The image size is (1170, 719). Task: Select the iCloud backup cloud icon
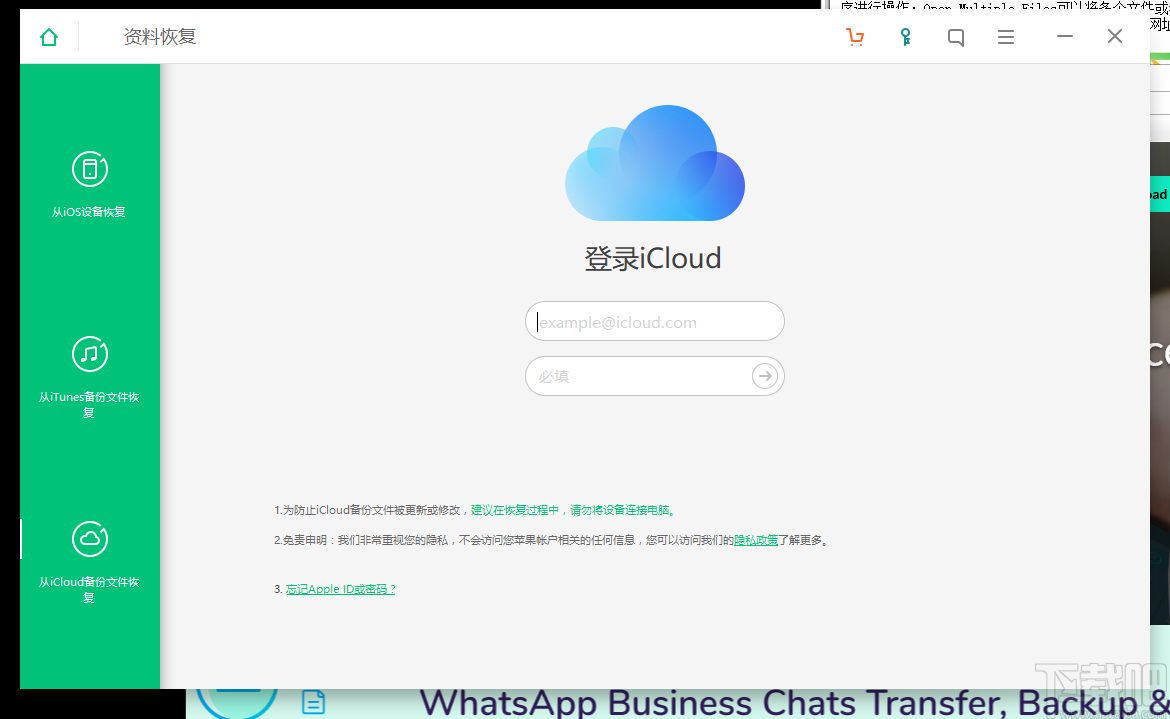click(90, 539)
